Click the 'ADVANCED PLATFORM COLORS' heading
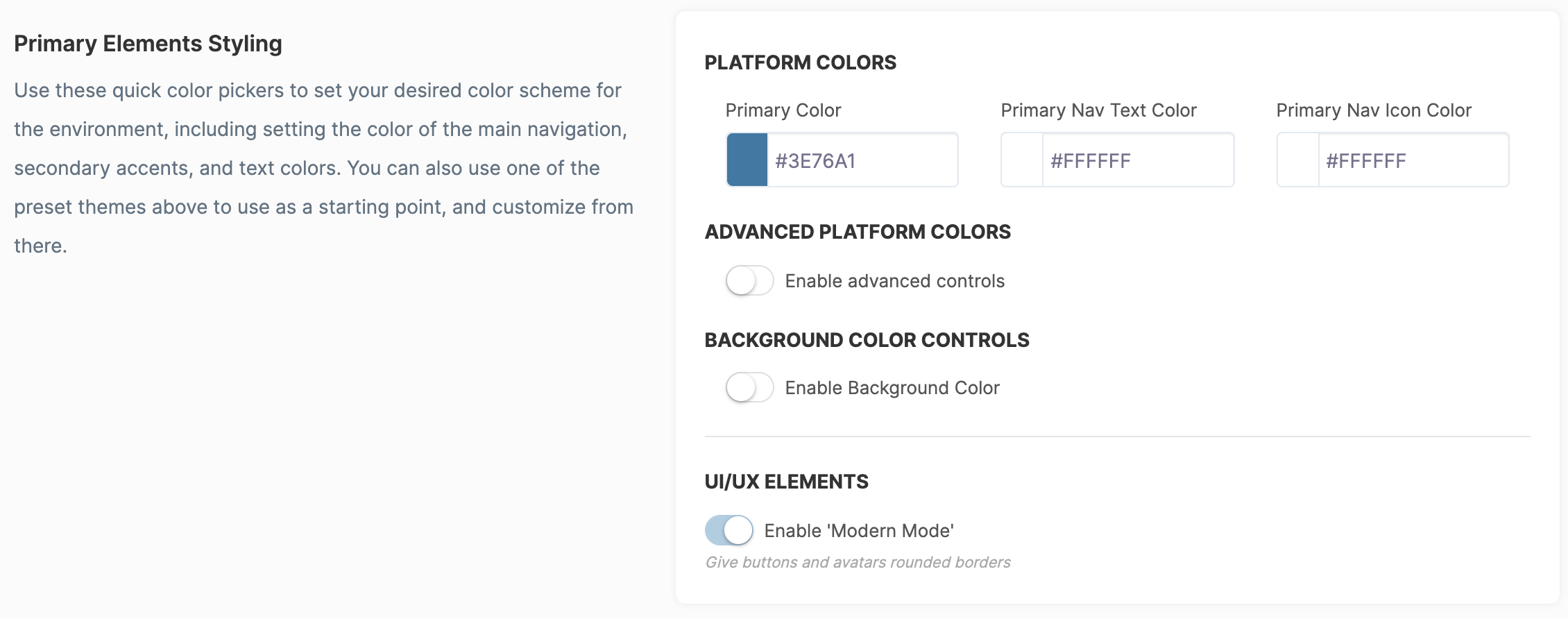The image size is (1568, 619). pyautogui.click(x=858, y=232)
